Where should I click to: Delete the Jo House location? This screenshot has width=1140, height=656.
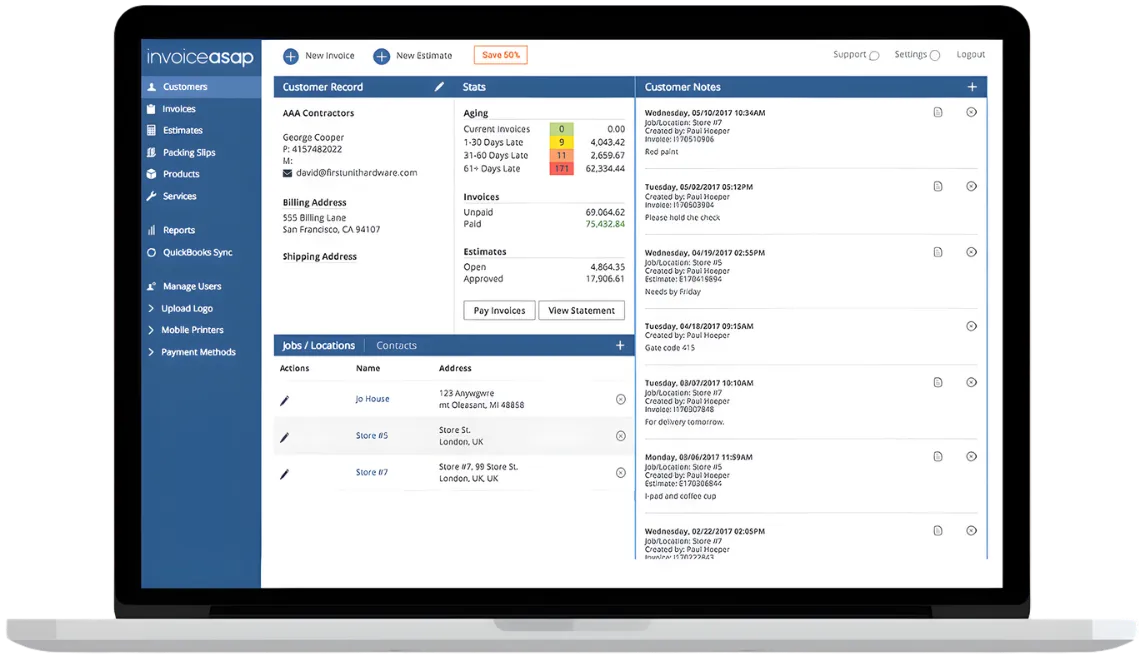coord(621,399)
